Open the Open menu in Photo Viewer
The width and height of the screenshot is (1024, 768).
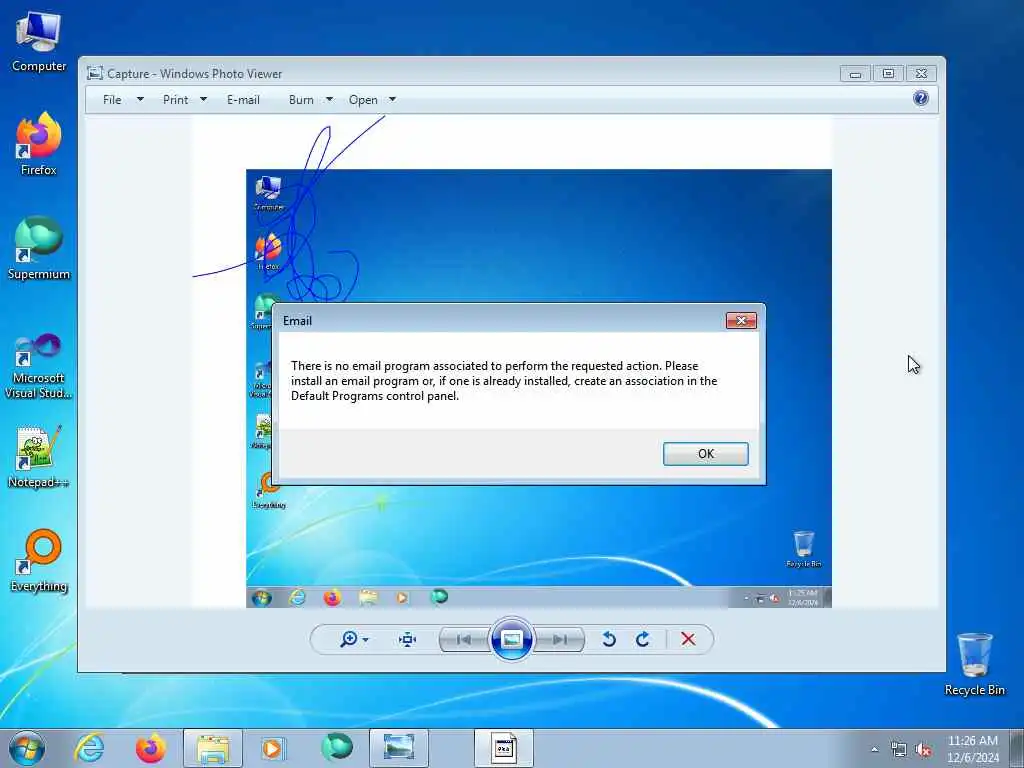[x=363, y=99]
